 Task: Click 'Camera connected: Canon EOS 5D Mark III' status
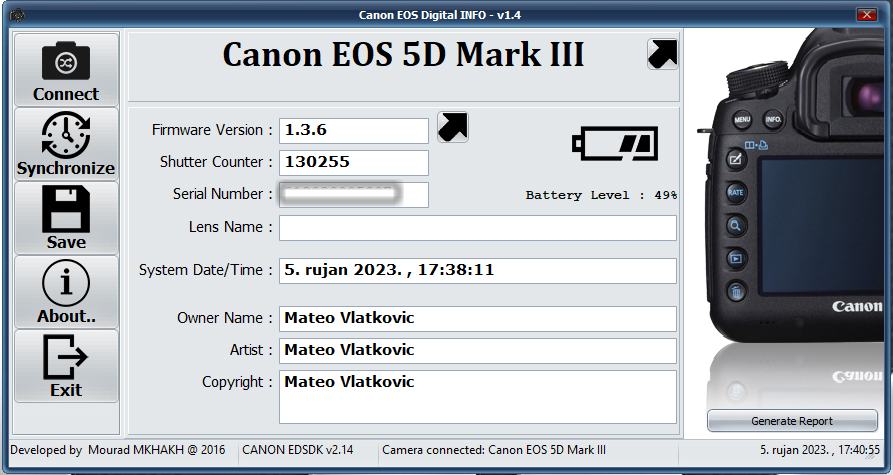(x=494, y=450)
